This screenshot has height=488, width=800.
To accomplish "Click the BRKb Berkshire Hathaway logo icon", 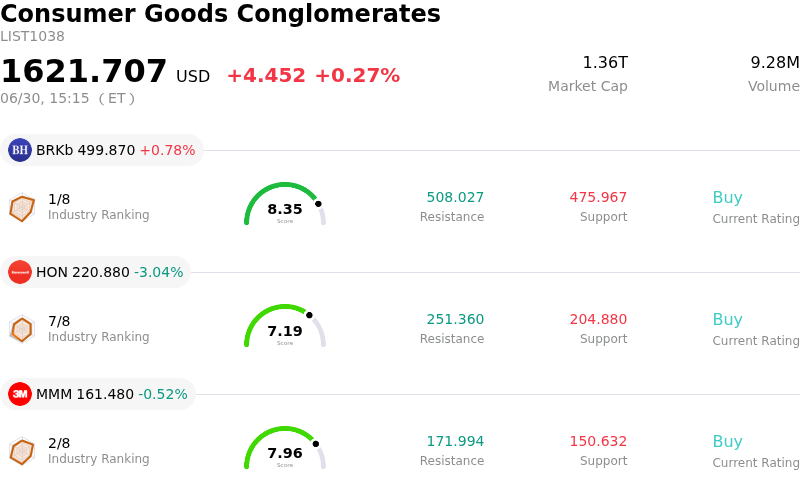I will click(x=20, y=150).
